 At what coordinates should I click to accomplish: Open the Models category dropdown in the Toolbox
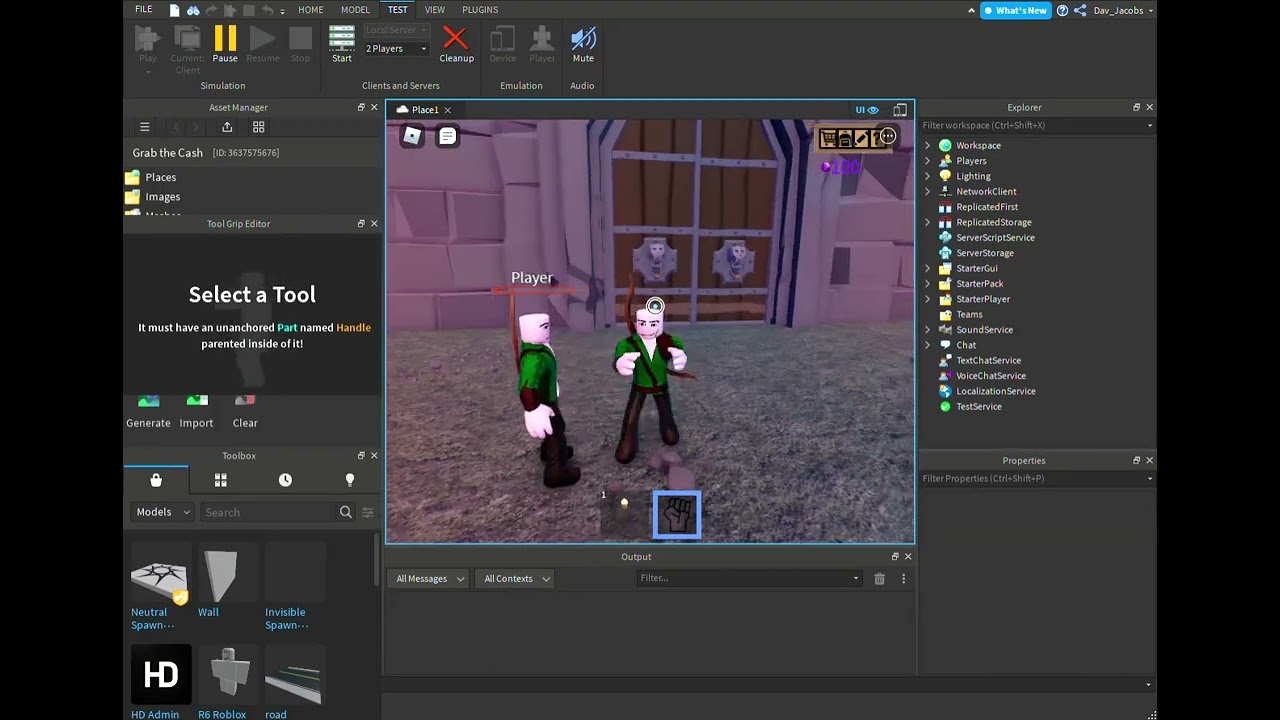click(162, 512)
